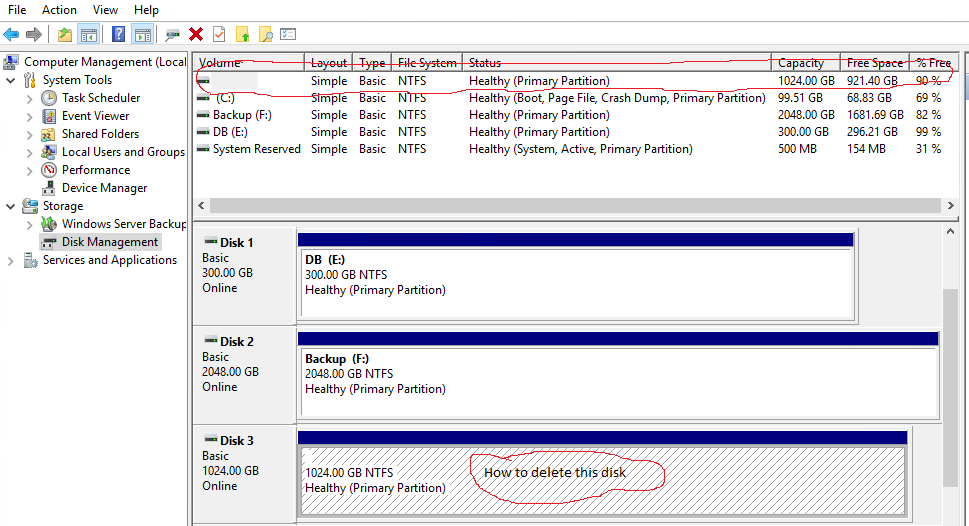Click the checkmark document properties icon
969x526 pixels.
(219, 34)
